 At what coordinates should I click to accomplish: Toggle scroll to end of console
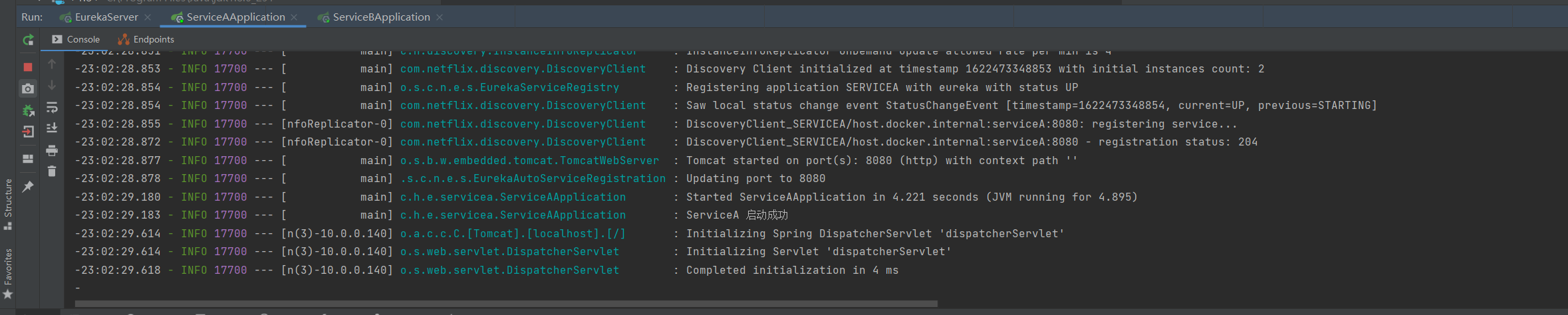click(52, 128)
